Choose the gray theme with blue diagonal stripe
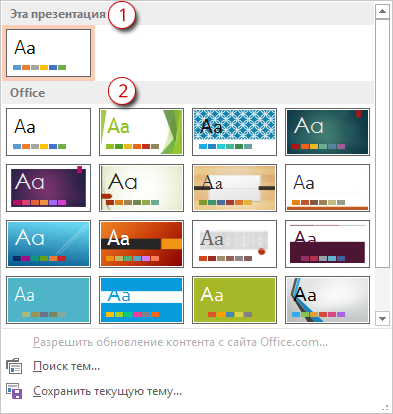The image size is (393, 414). coord(327,300)
